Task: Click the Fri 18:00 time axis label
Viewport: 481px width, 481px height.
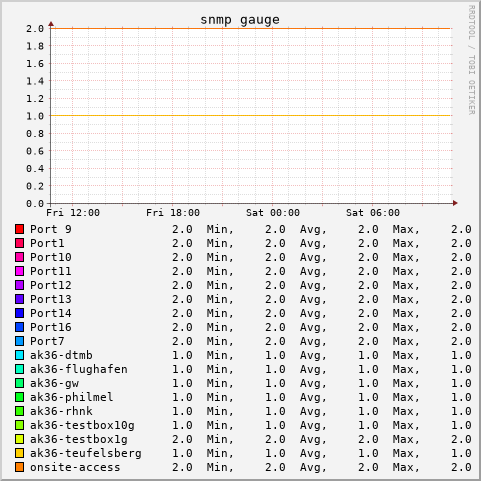Action: (x=173, y=213)
